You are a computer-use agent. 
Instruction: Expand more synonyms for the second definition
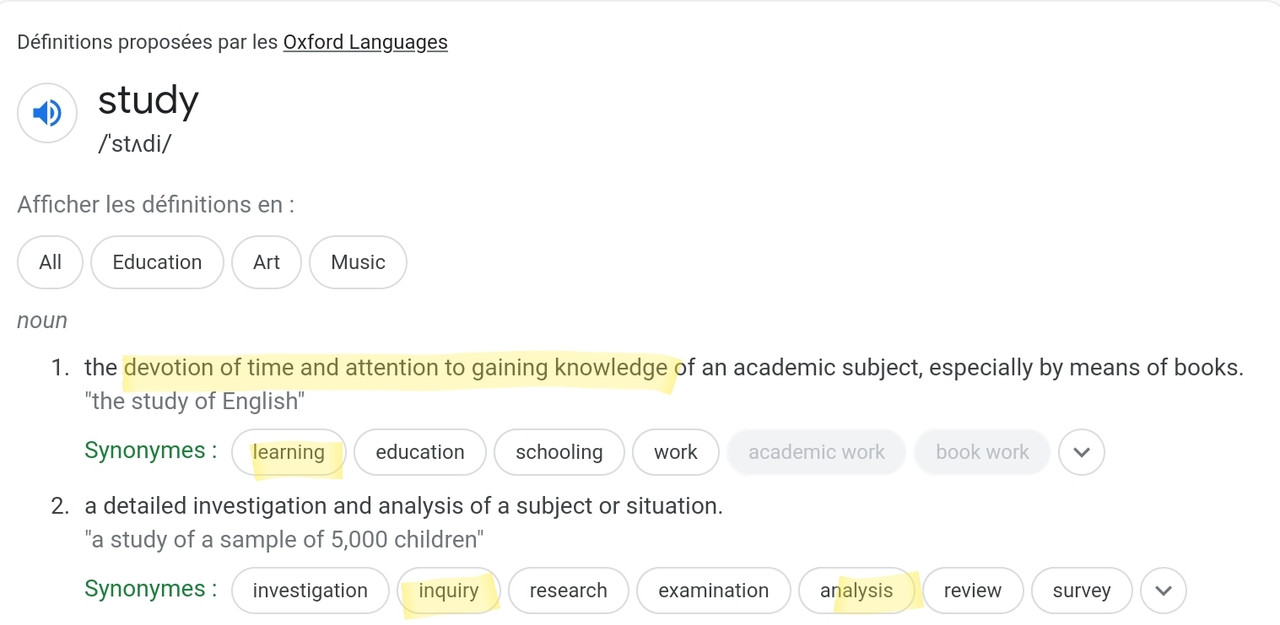pyautogui.click(x=1163, y=590)
